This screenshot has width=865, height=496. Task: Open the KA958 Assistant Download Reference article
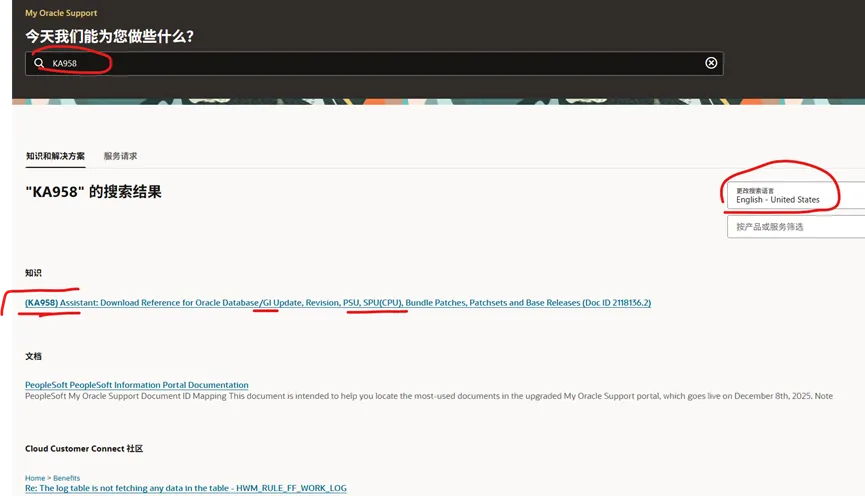coord(338,302)
